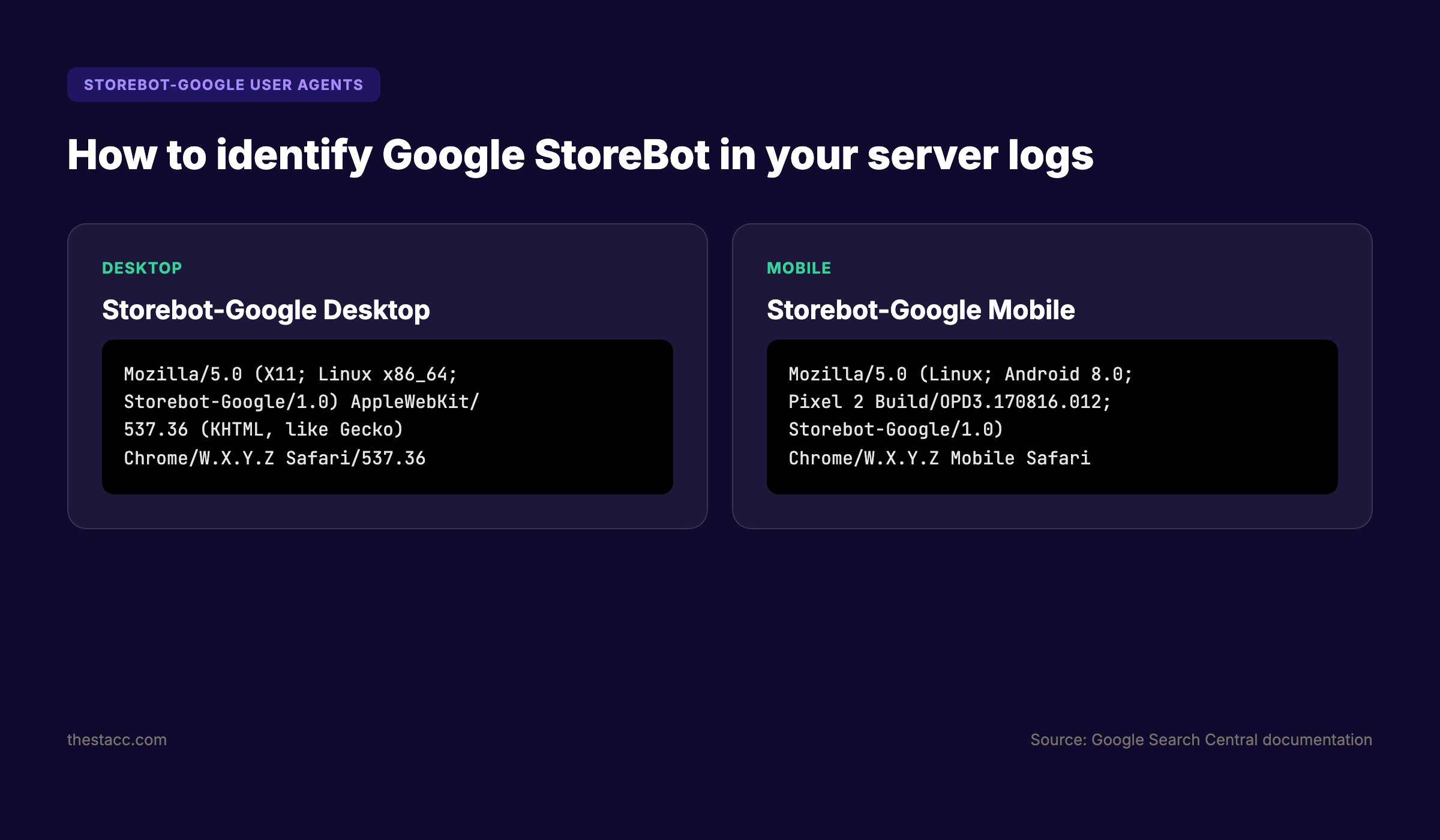Click the line 'Chrome/W.X.Y.Z Safari/537.36'
The image size is (1440, 840).
[275, 458]
